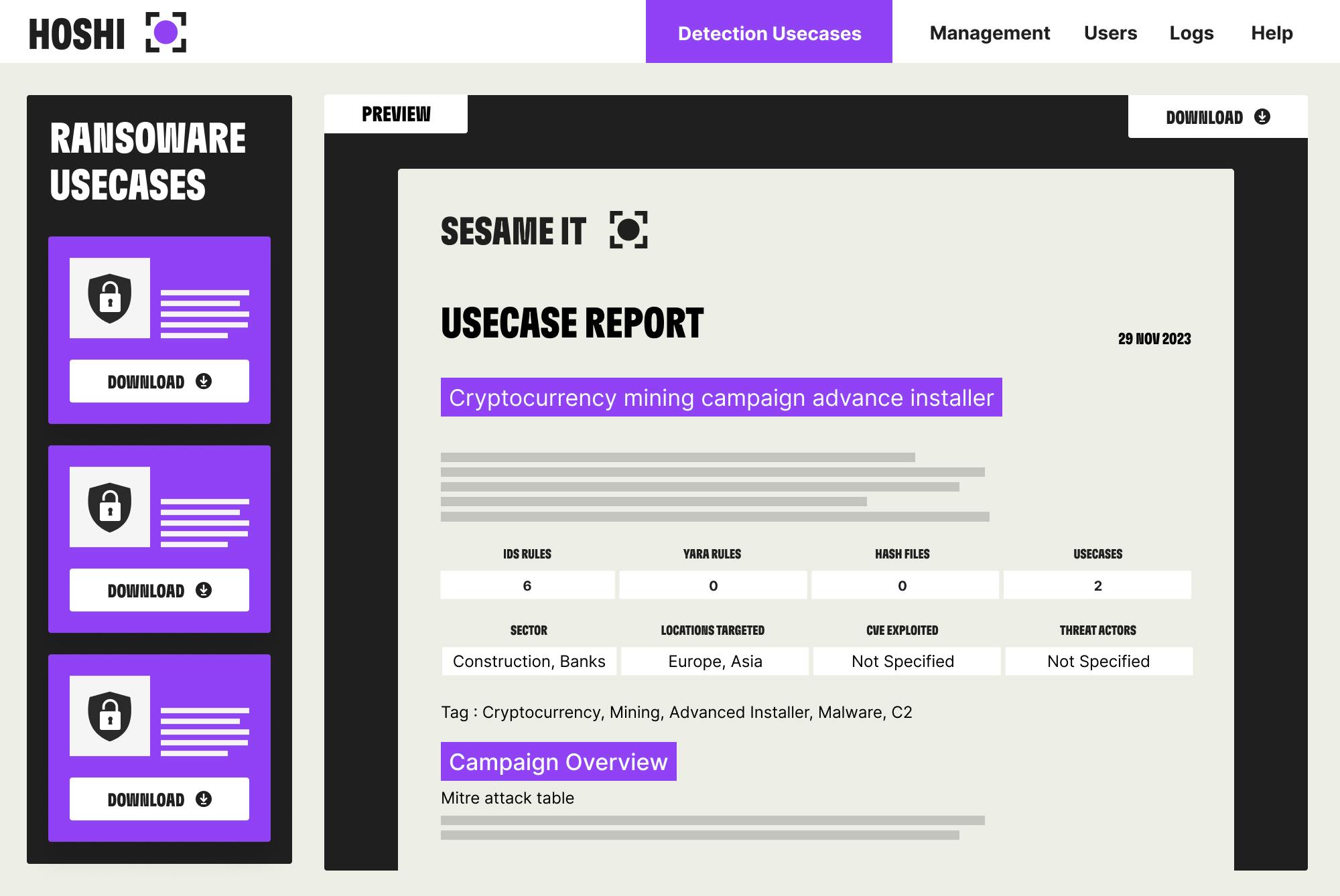
Task: Open Help in the navigation bar
Action: click(1272, 33)
